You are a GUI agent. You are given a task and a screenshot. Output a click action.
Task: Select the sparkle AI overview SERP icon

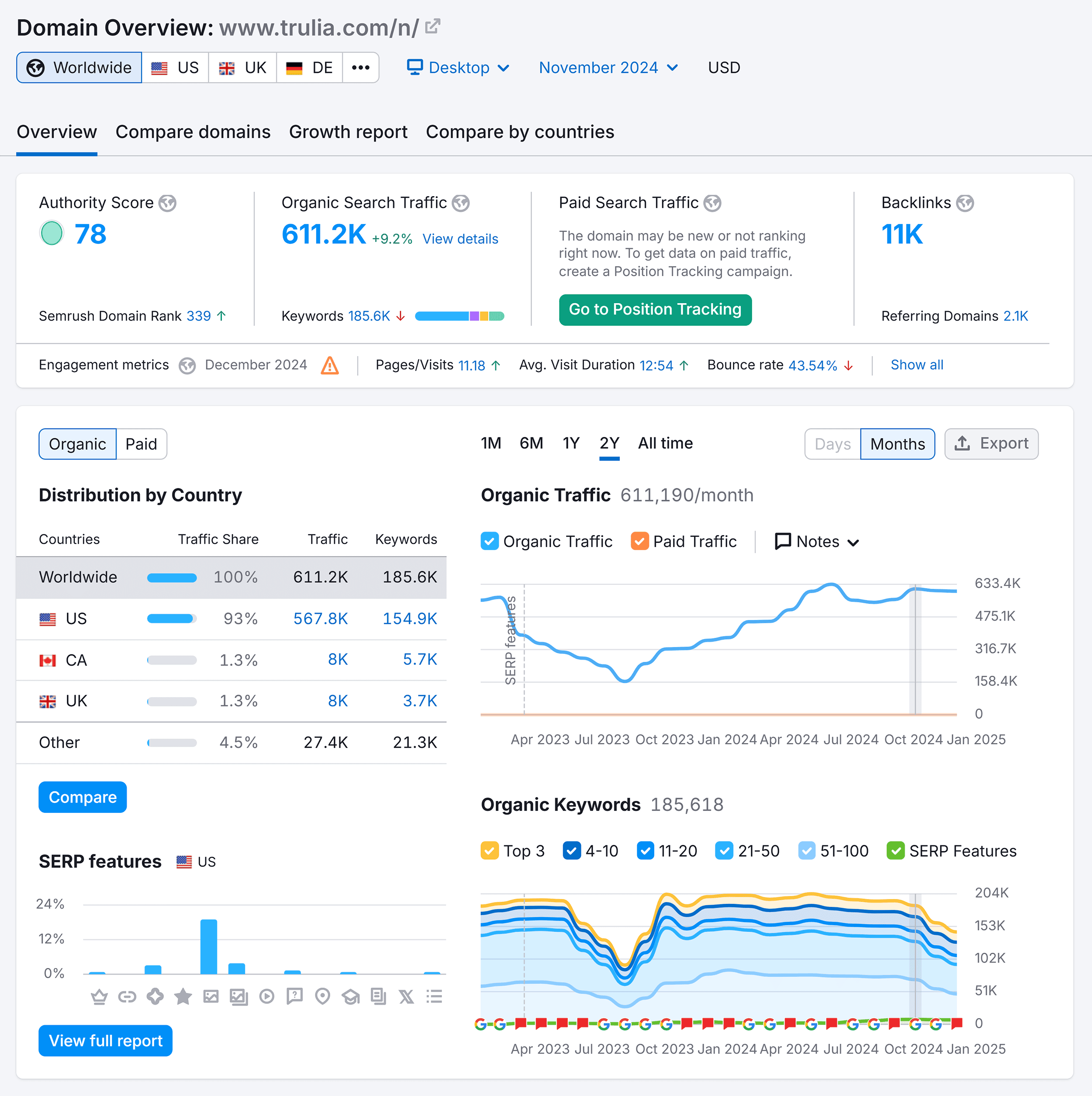(155, 996)
